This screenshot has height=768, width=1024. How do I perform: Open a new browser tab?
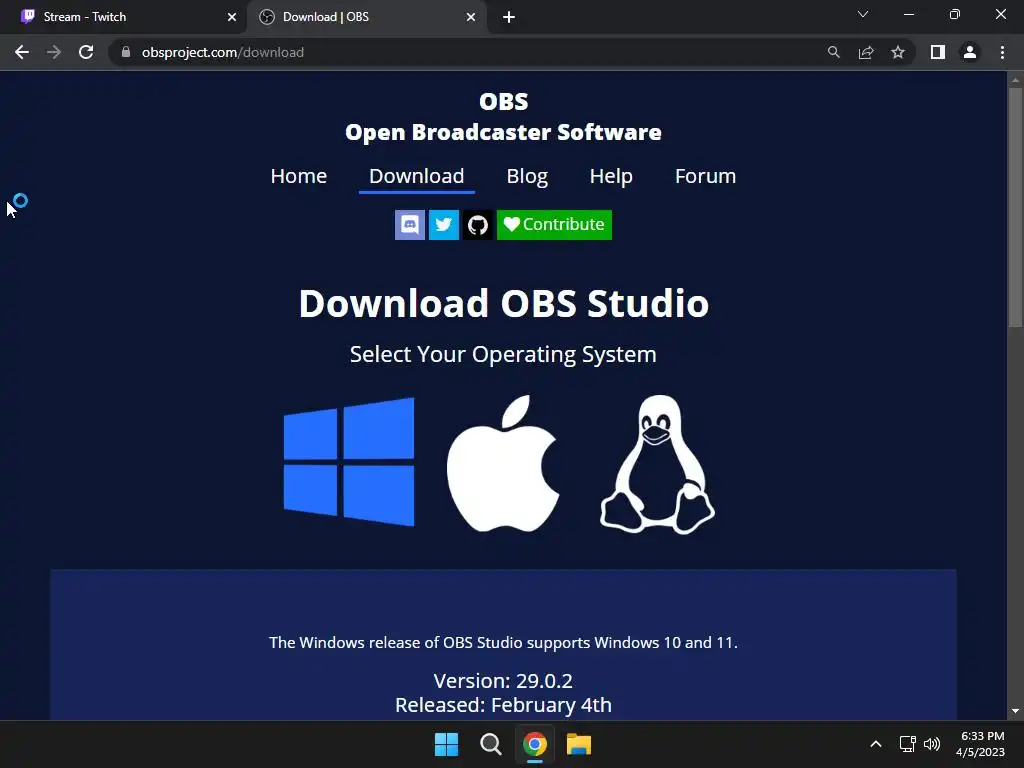[509, 17]
